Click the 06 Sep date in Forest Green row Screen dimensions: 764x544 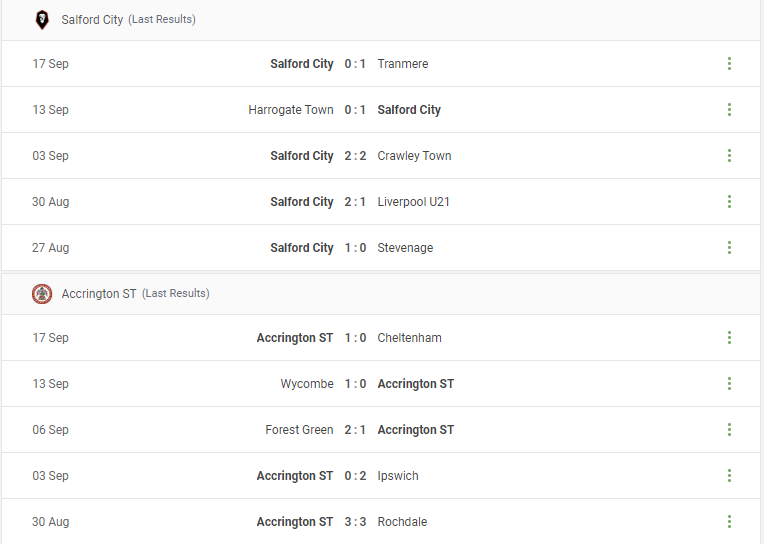(x=51, y=430)
